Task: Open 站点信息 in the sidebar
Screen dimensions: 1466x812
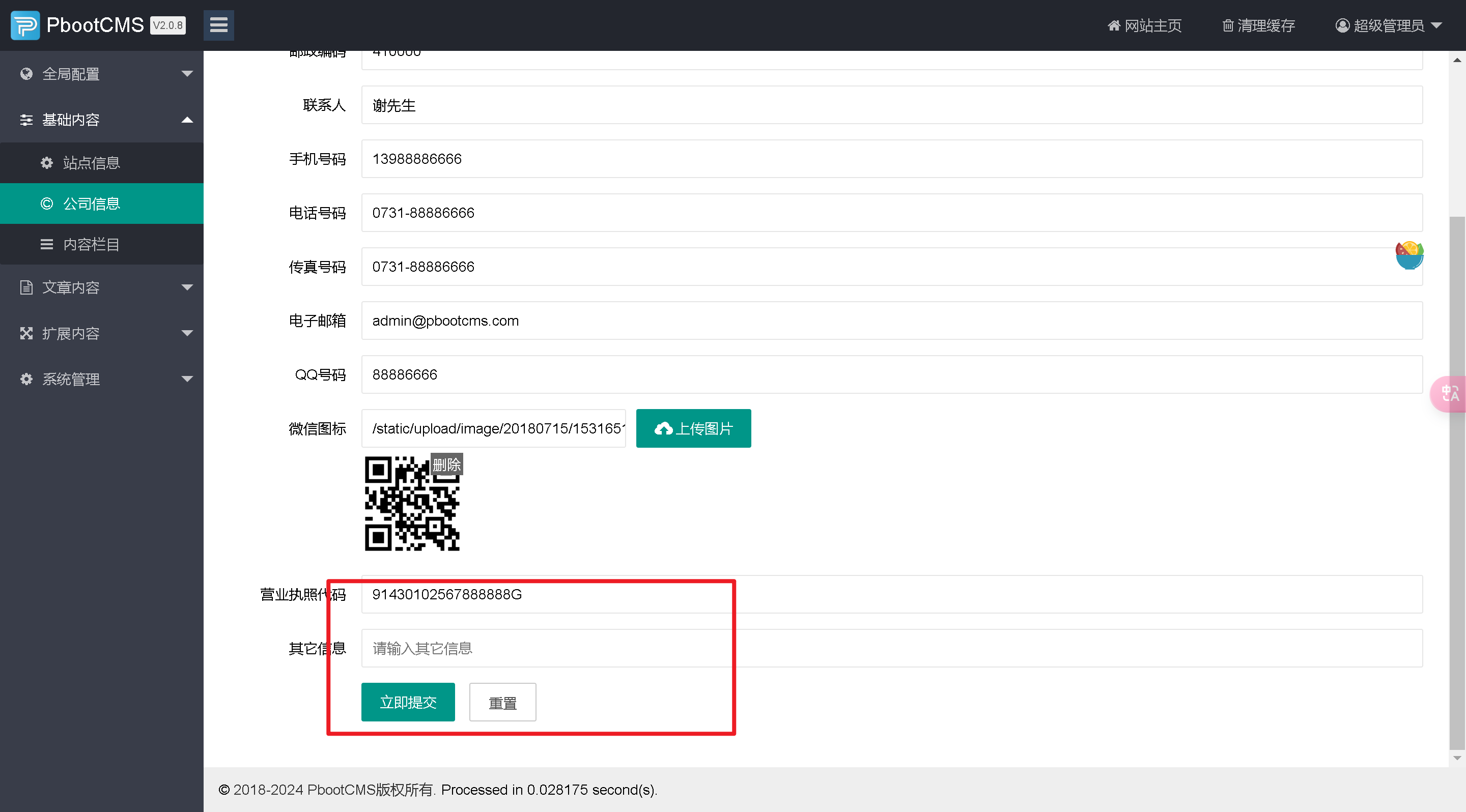Action: pyautogui.click(x=91, y=163)
